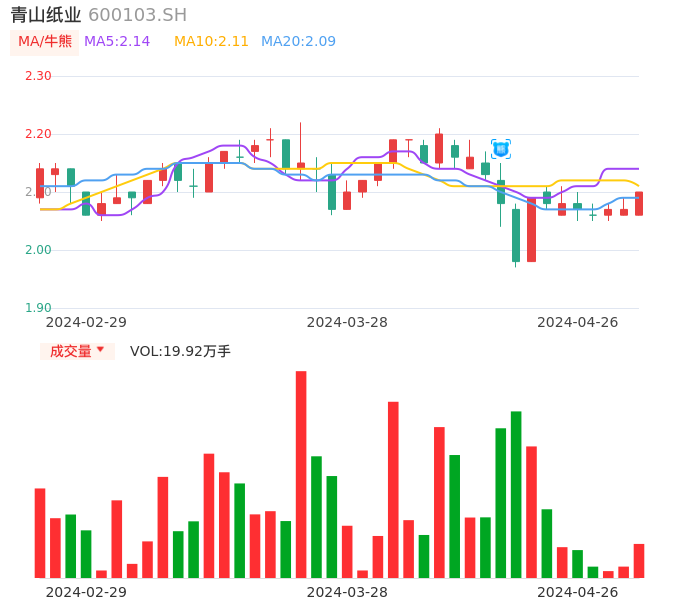Click the large red candlestick near 2.00 low
The width and height of the screenshot is (686, 606).
(x=532, y=230)
